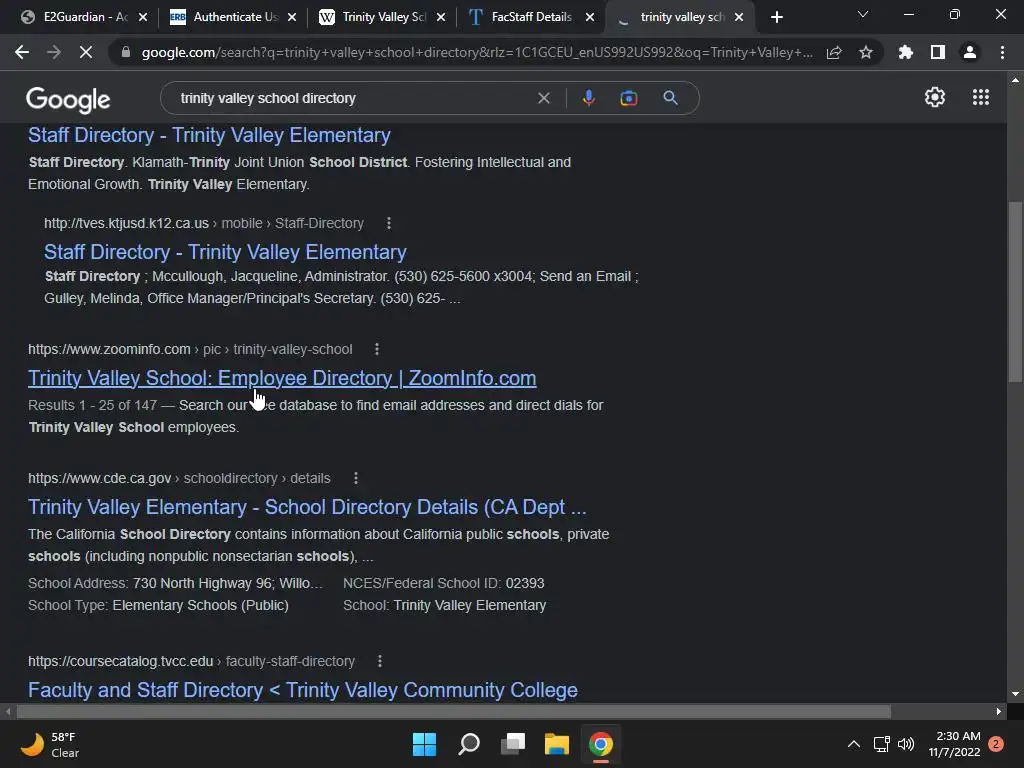
Task: Click the https://www.cde.ca.gov URL text
Action: coord(99,478)
